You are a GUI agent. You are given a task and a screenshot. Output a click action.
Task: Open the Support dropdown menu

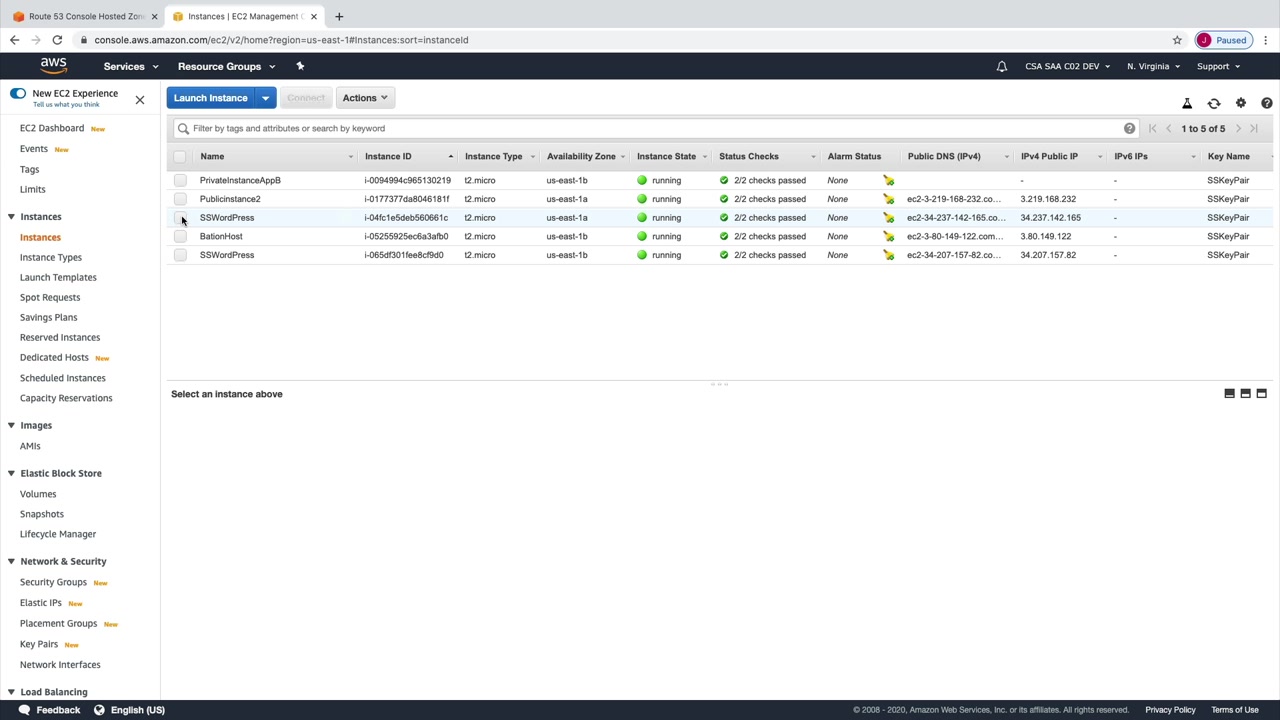coord(1218,67)
